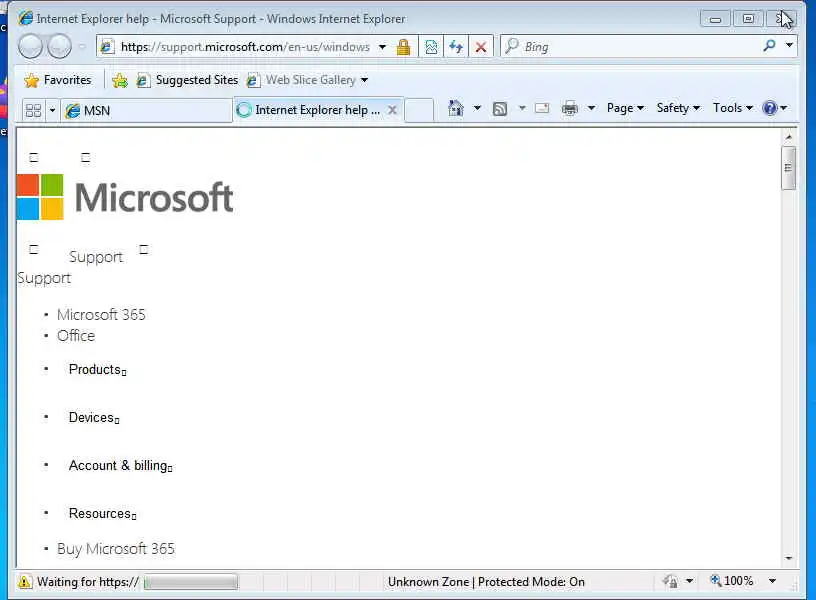Maximize the Internet Explorer window
This screenshot has width=816, height=600.
click(748, 19)
